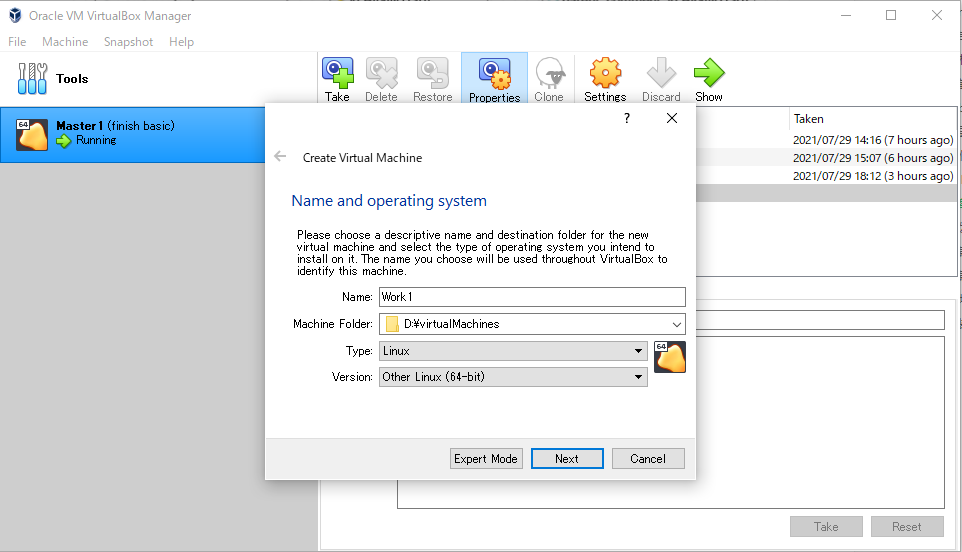Open the Type dropdown showing Linux

pos(513,351)
